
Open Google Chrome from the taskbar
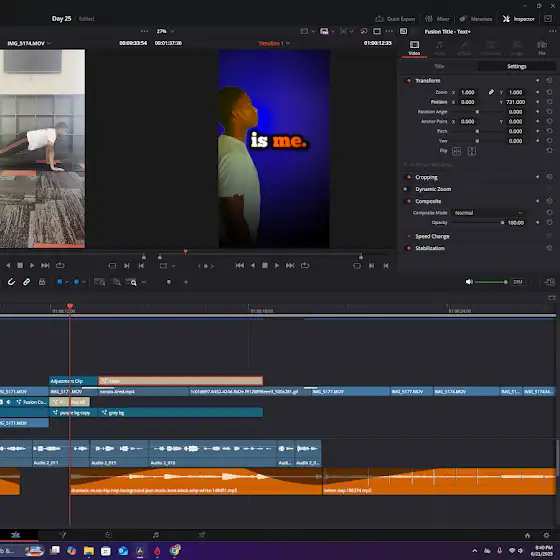pos(175,550)
